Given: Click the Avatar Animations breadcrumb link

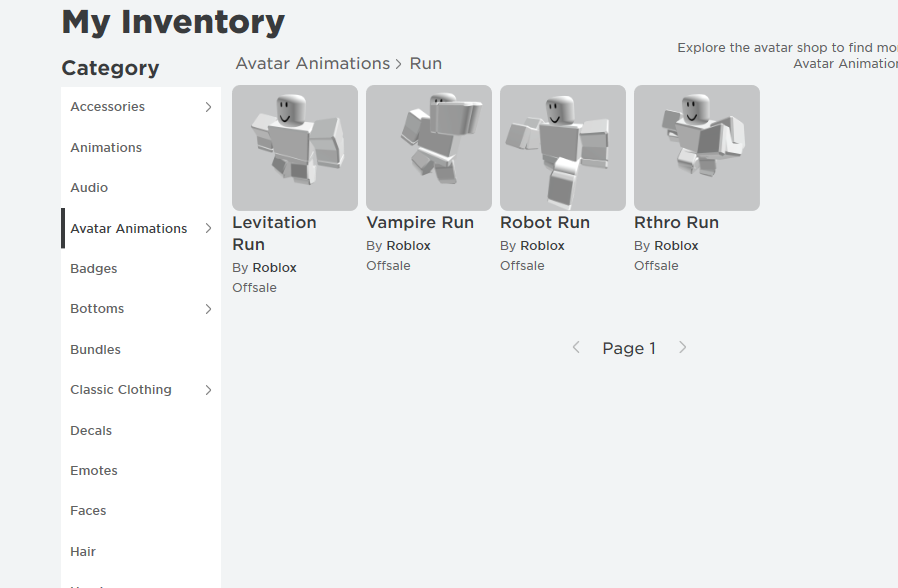Looking at the screenshot, I should [312, 64].
